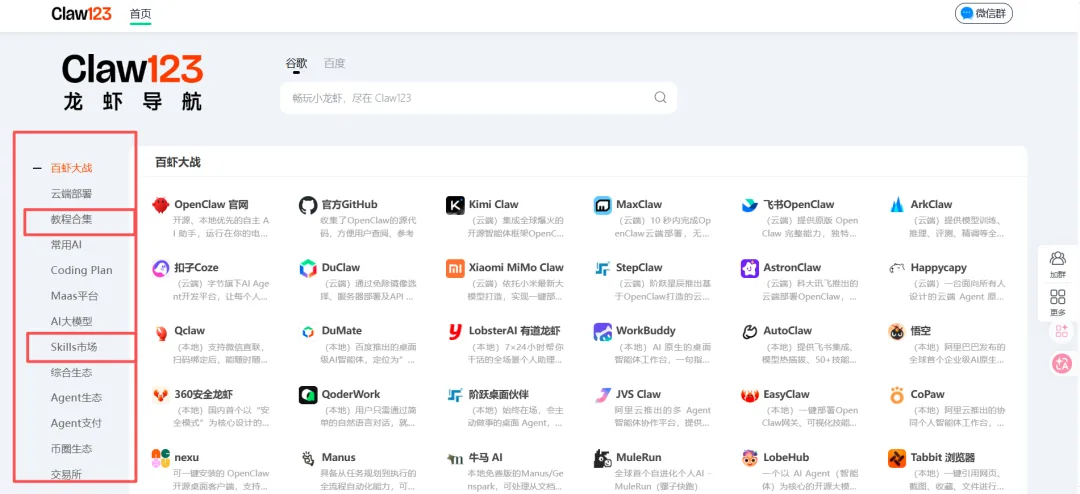Click the Qclaw red lobster icon
The width and height of the screenshot is (1080, 494).
click(x=160, y=331)
